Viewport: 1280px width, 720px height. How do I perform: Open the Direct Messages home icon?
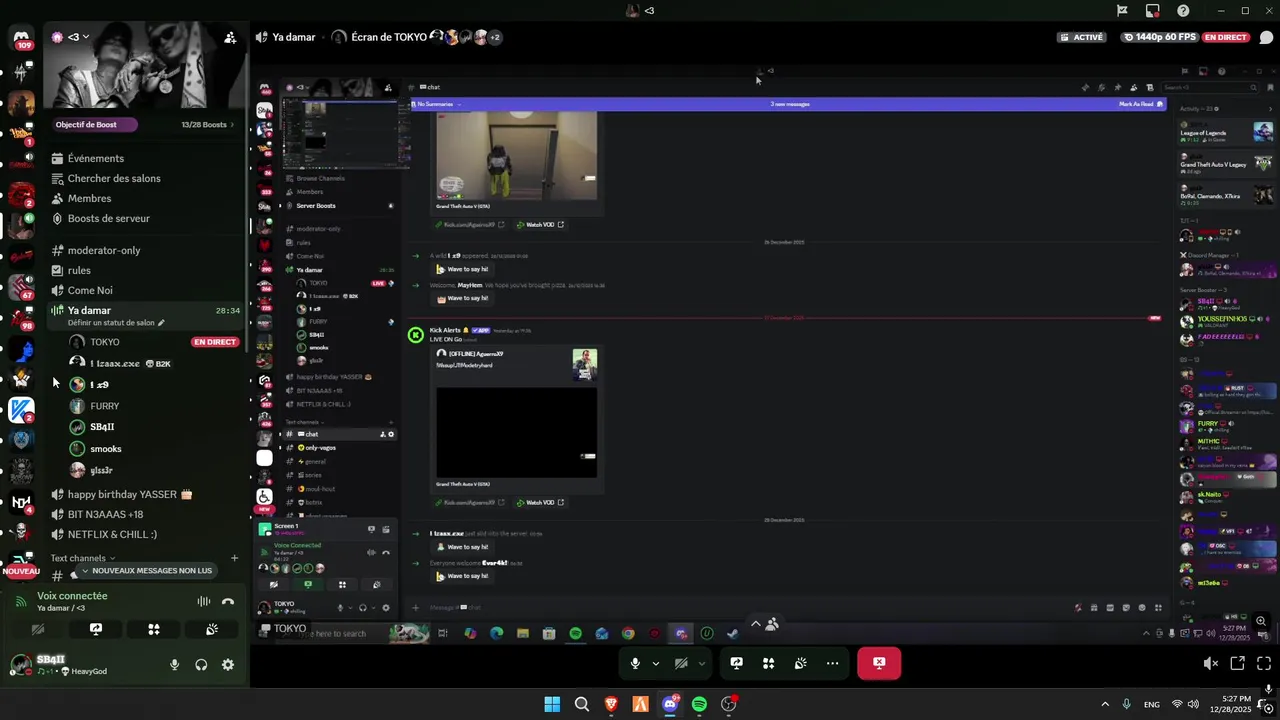click(21, 40)
